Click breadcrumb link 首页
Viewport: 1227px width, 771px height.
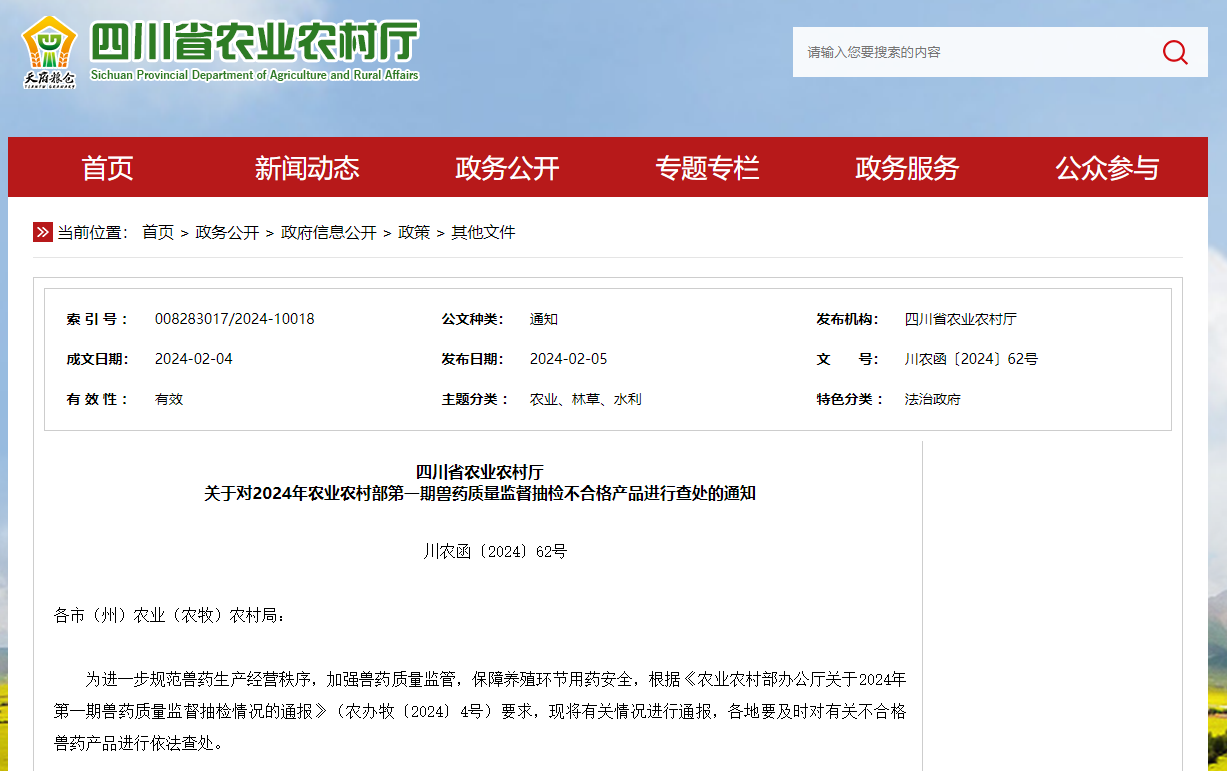pyautogui.click(x=157, y=232)
